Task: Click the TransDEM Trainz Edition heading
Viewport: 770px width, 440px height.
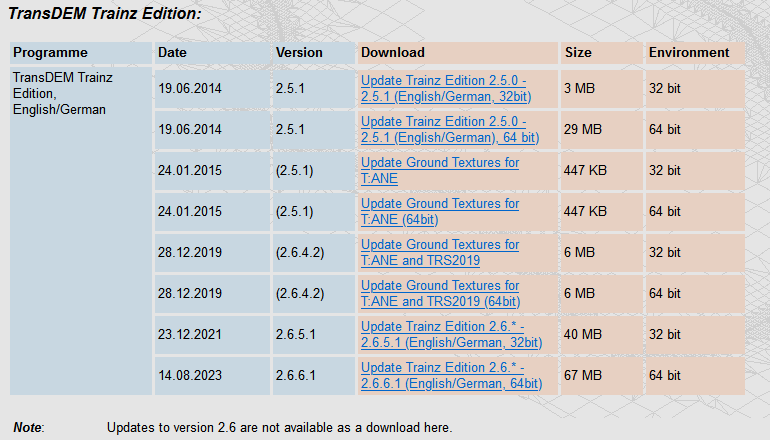Action: coord(105,14)
